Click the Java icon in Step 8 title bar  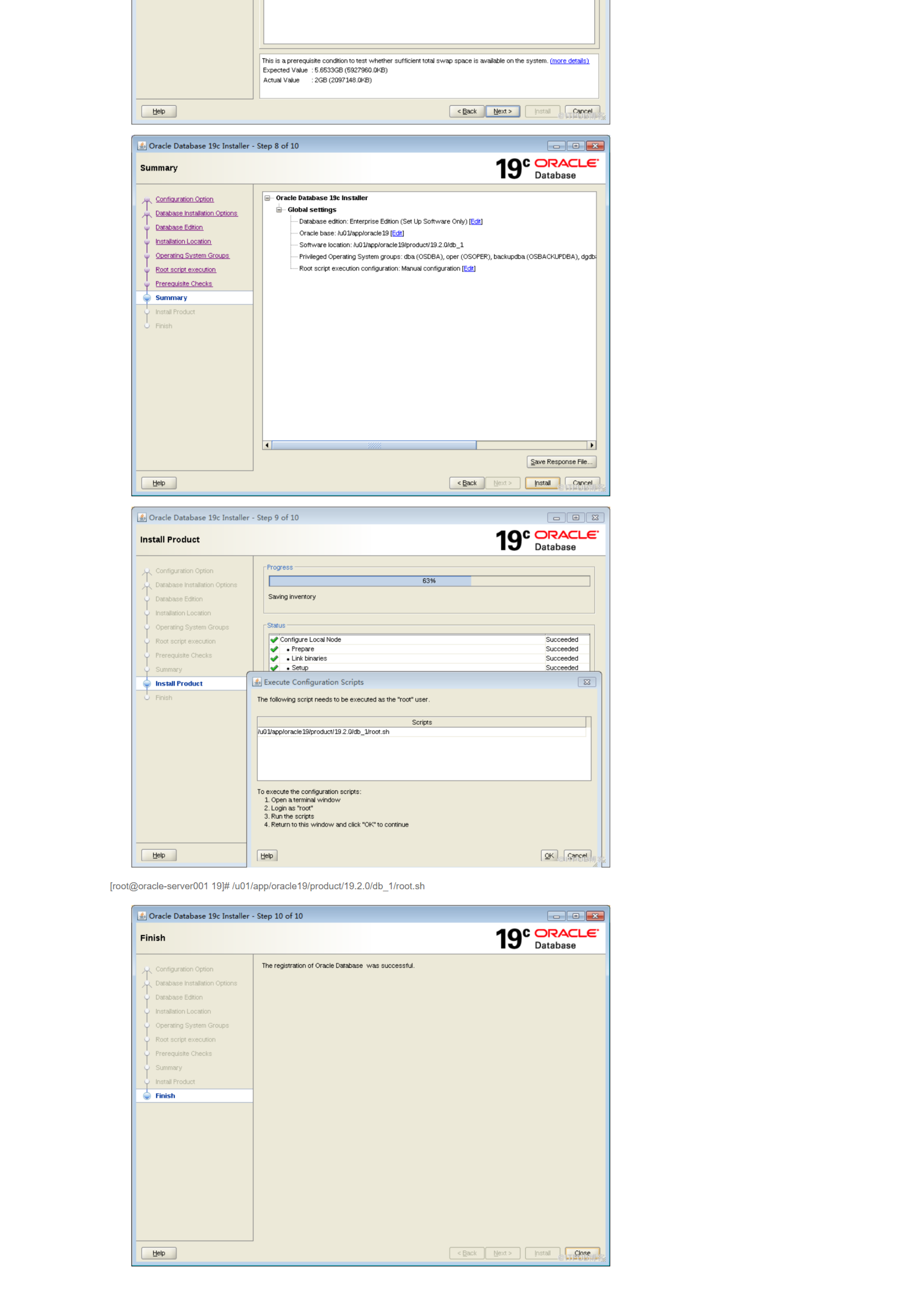(x=142, y=146)
